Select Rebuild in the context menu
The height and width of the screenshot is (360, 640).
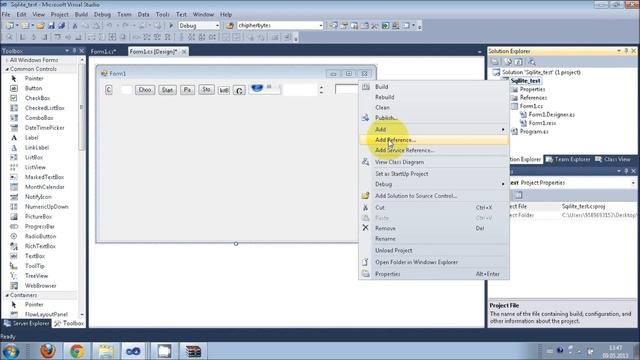click(x=433, y=97)
